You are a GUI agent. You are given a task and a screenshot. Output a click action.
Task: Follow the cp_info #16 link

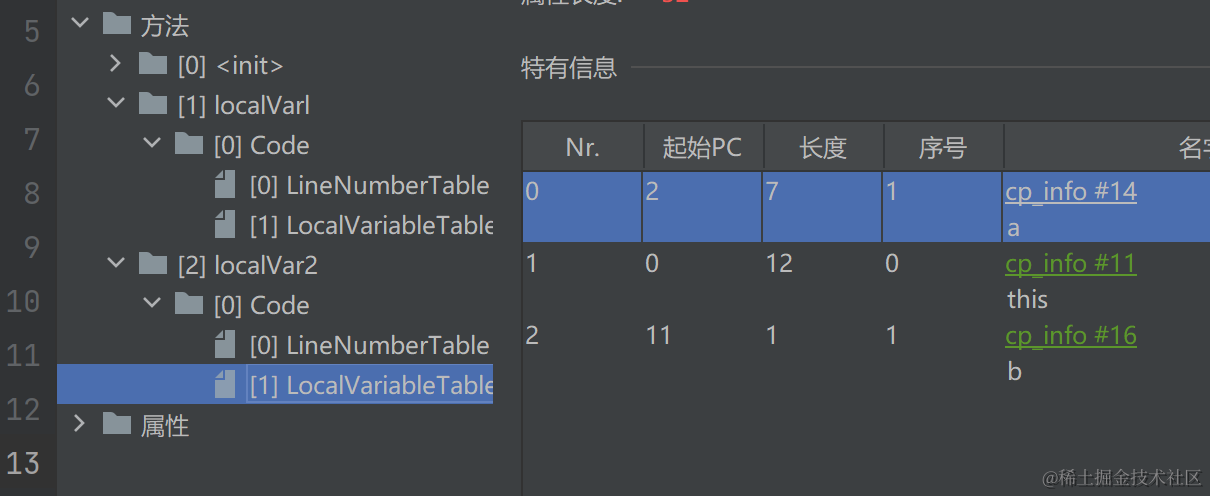(x=1071, y=335)
